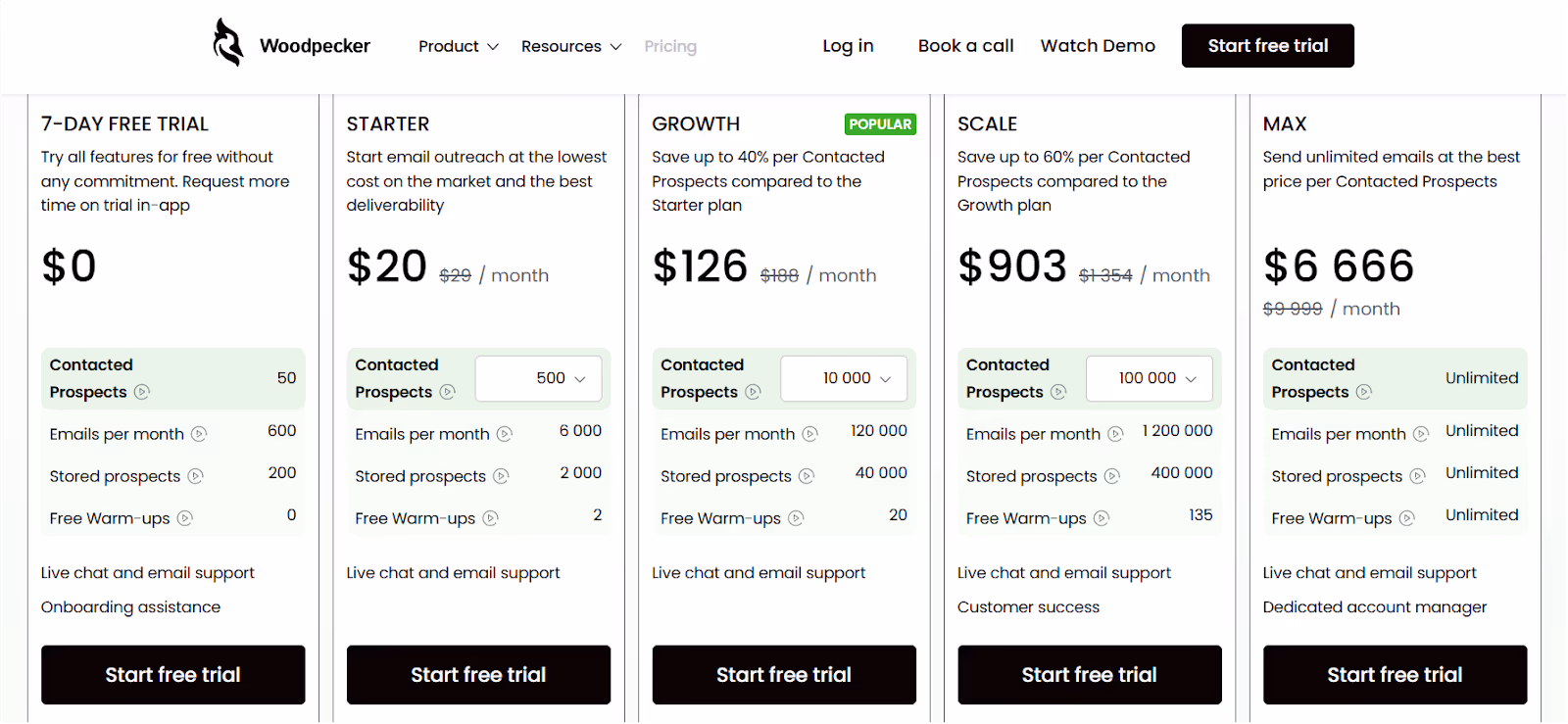Viewport: 1568px width, 724px height.
Task: Click info icon beside Scale Free Warm-ups
Action: click(x=1102, y=518)
